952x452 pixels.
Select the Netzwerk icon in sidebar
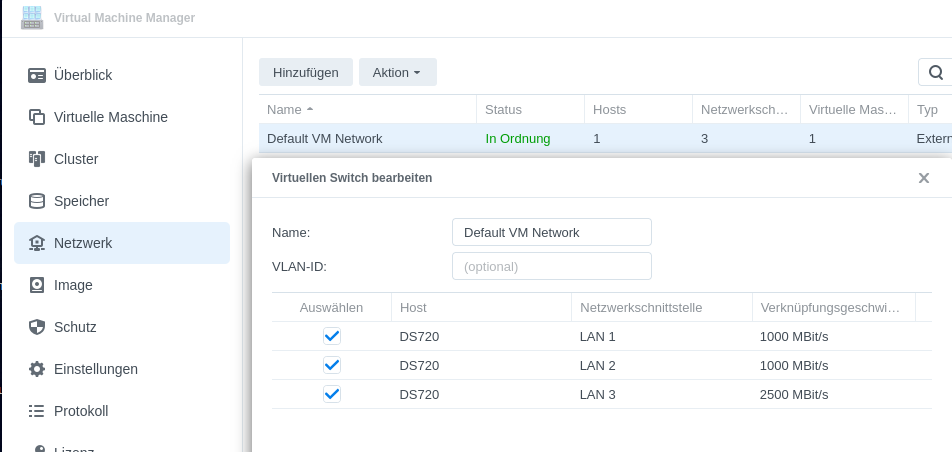coord(37,243)
